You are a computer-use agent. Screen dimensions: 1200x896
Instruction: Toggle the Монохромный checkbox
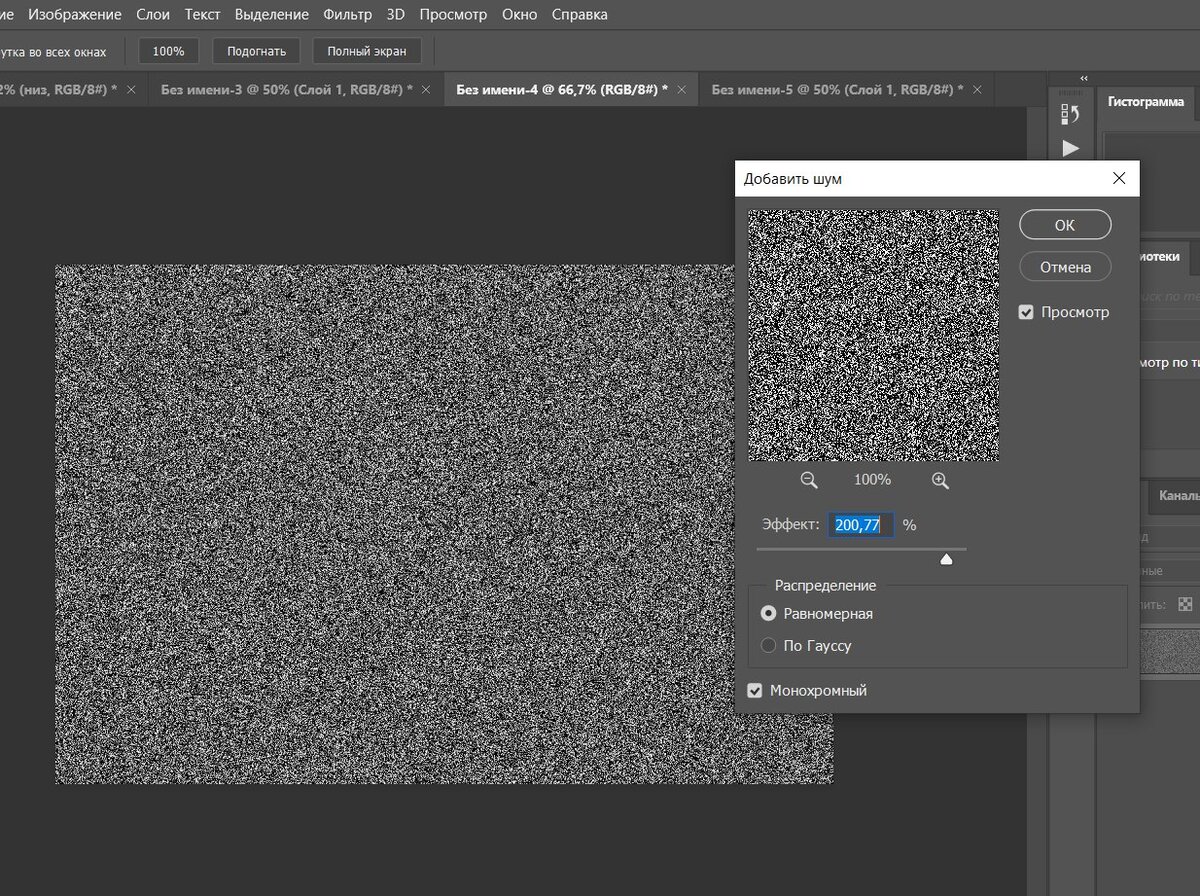coord(755,690)
